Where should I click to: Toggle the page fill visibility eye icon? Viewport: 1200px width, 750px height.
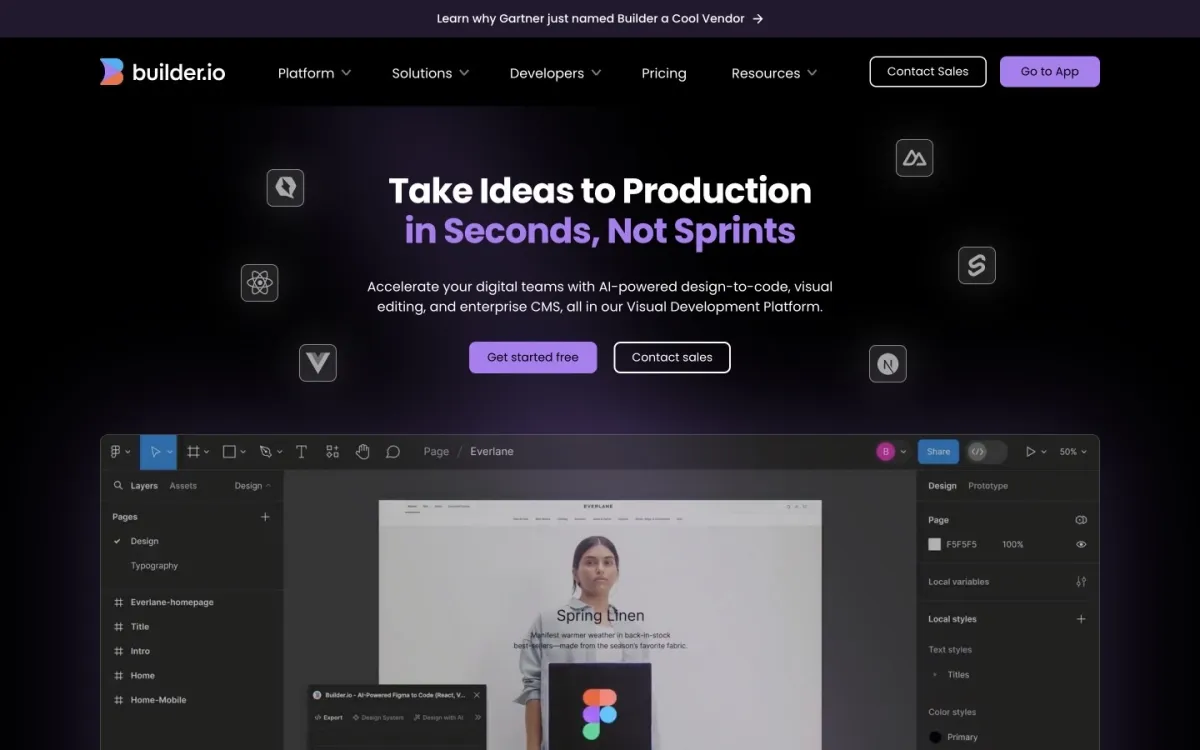(x=1080, y=544)
